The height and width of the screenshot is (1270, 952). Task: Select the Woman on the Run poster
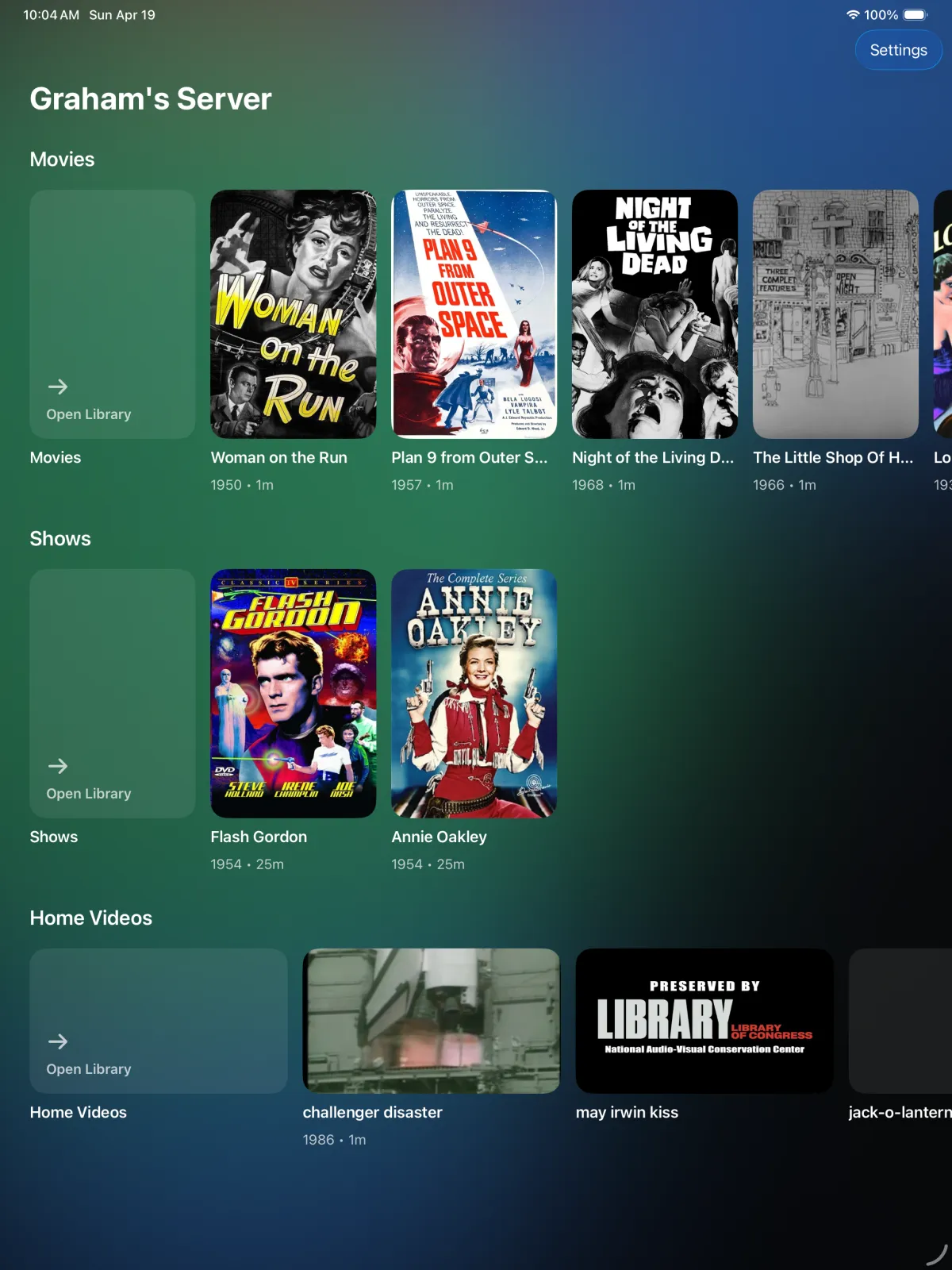(x=294, y=314)
